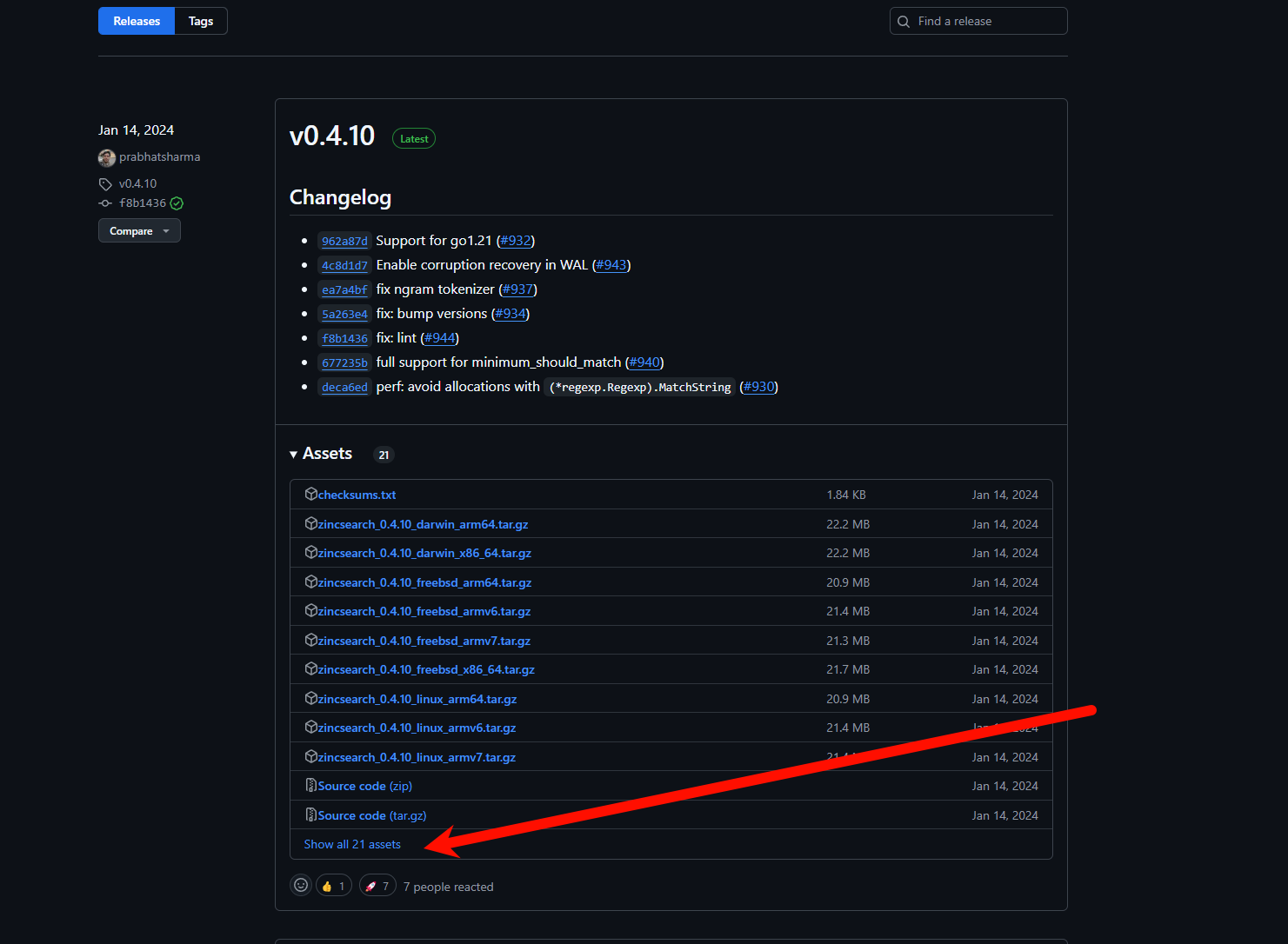The width and height of the screenshot is (1288, 944).
Task: Show verified signature check icon
Action: coord(177,203)
